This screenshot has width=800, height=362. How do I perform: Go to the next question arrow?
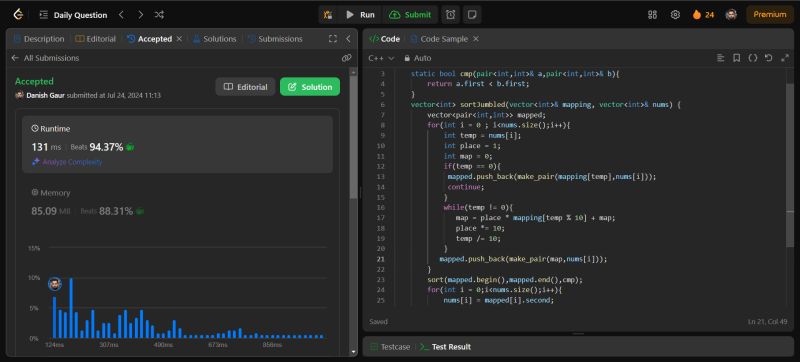click(x=140, y=15)
